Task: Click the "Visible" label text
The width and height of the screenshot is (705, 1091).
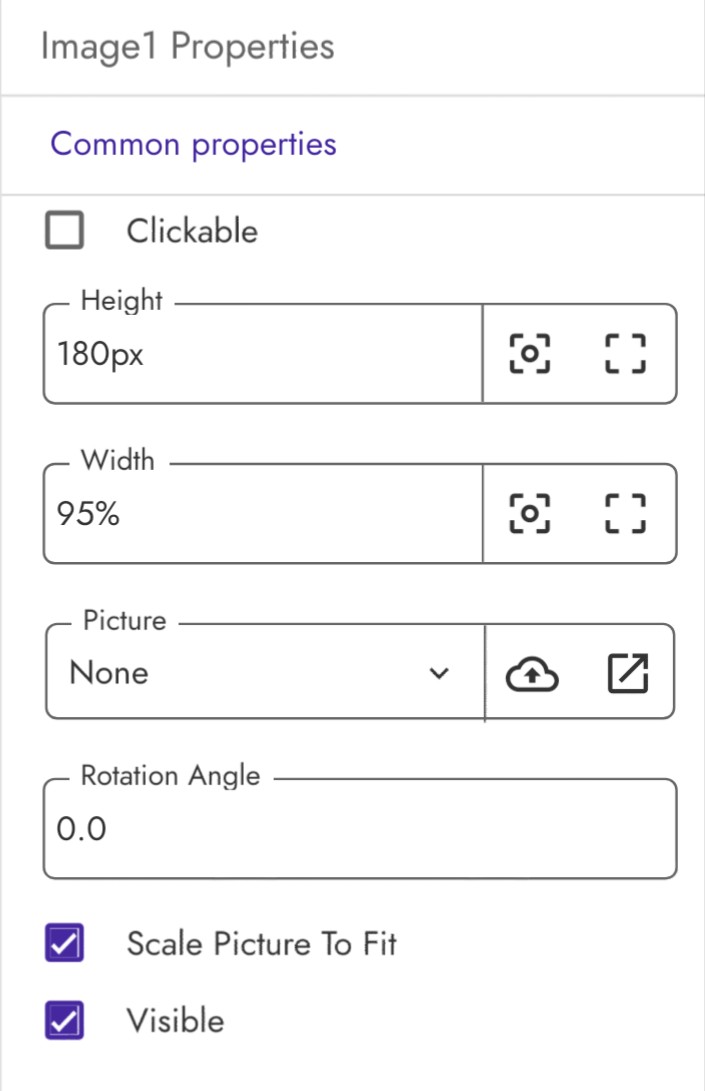Action: [x=175, y=1021]
